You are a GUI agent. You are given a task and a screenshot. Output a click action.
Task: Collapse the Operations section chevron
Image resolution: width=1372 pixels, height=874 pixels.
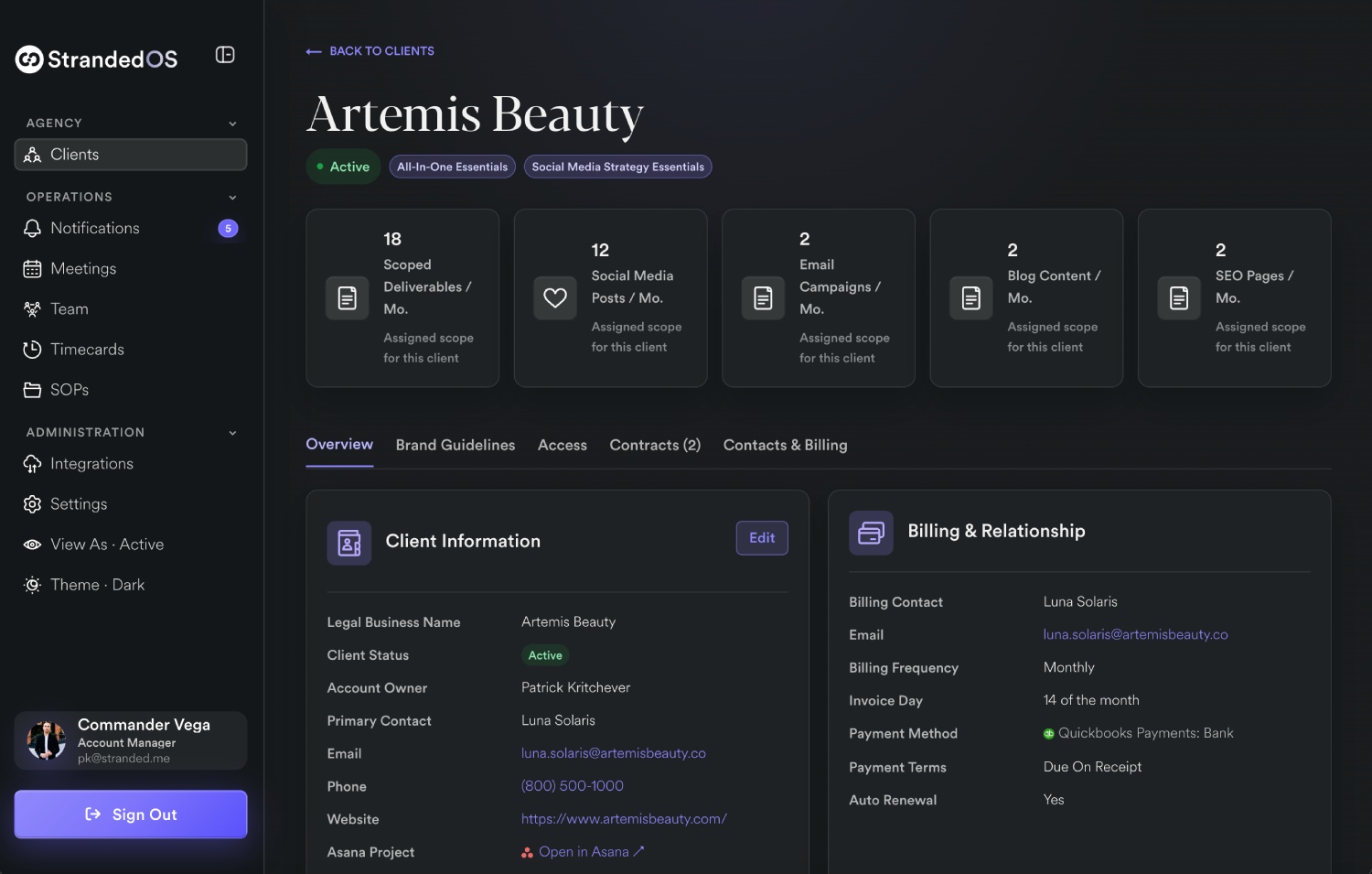tap(232, 198)
